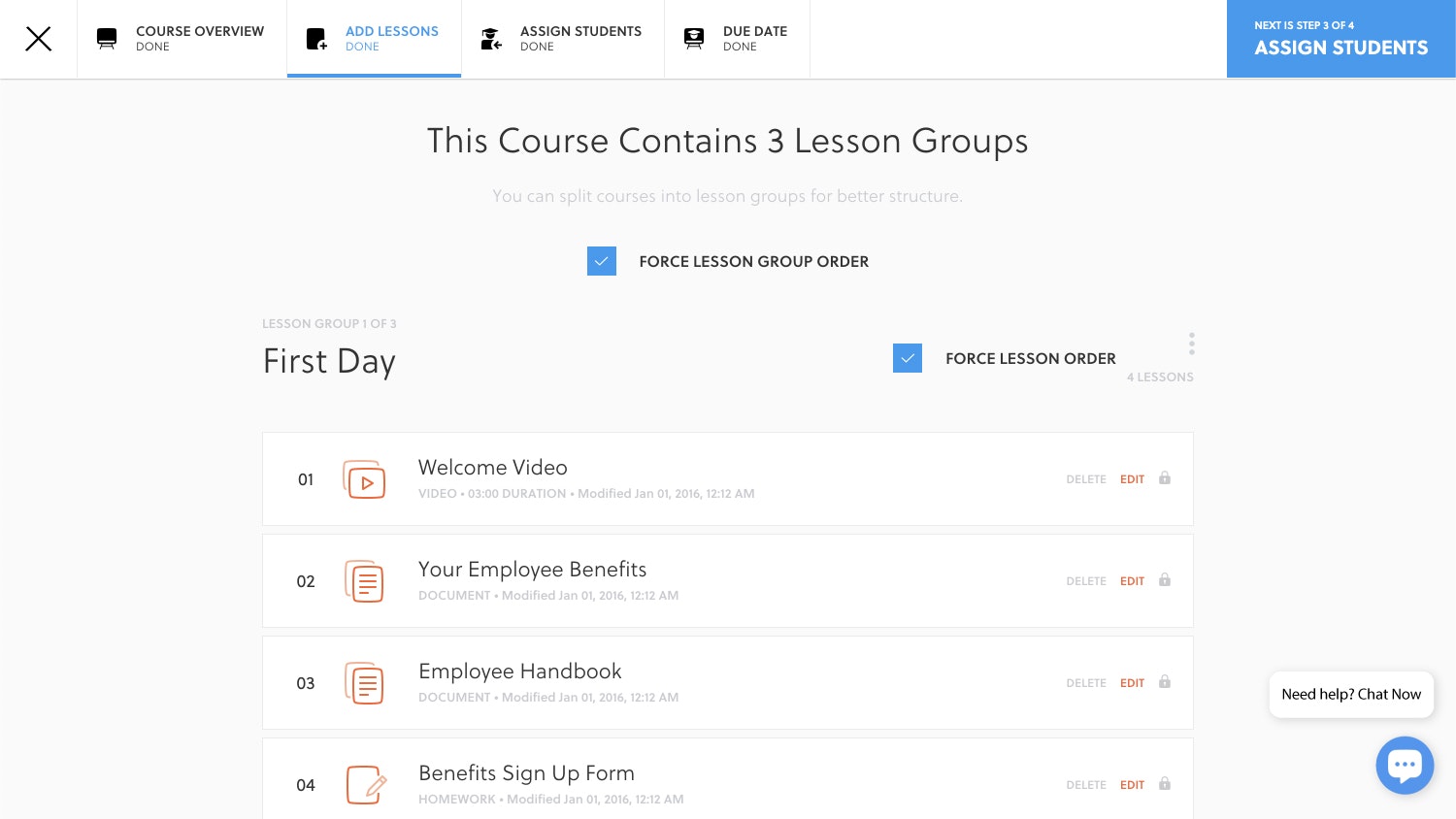
Task: Click the Course Overview step icon
Action: tap(107, 39)
